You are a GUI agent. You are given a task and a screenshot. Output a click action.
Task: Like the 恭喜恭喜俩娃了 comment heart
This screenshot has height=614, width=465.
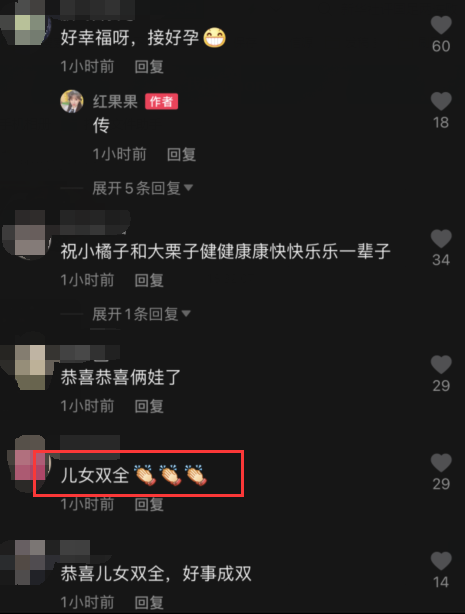[441, 365]
